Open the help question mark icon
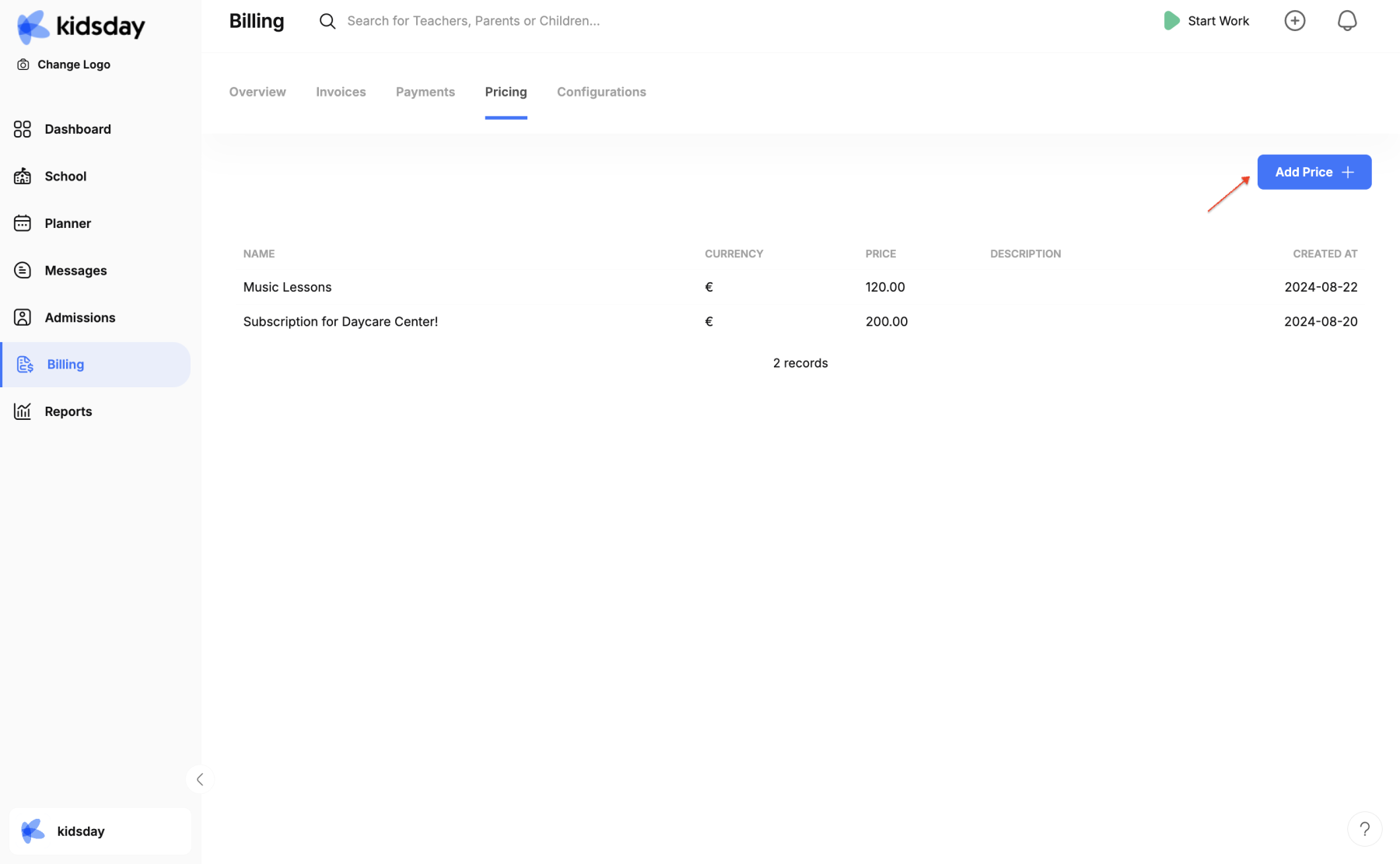This screenshot has height=864, width=1400. [x=1364, y=829]
